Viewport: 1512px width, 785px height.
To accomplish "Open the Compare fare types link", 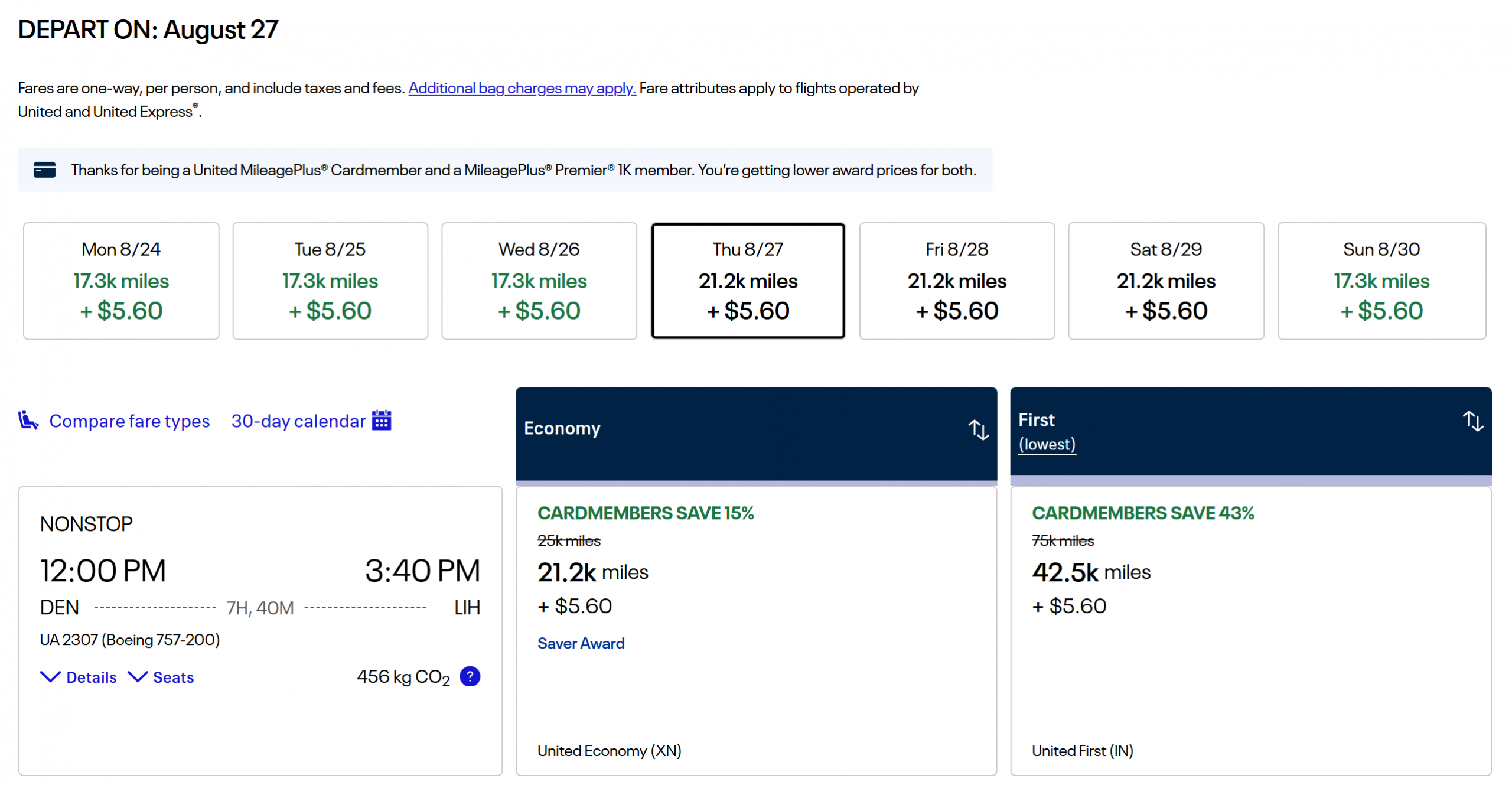I will click(x=129, y=421).
